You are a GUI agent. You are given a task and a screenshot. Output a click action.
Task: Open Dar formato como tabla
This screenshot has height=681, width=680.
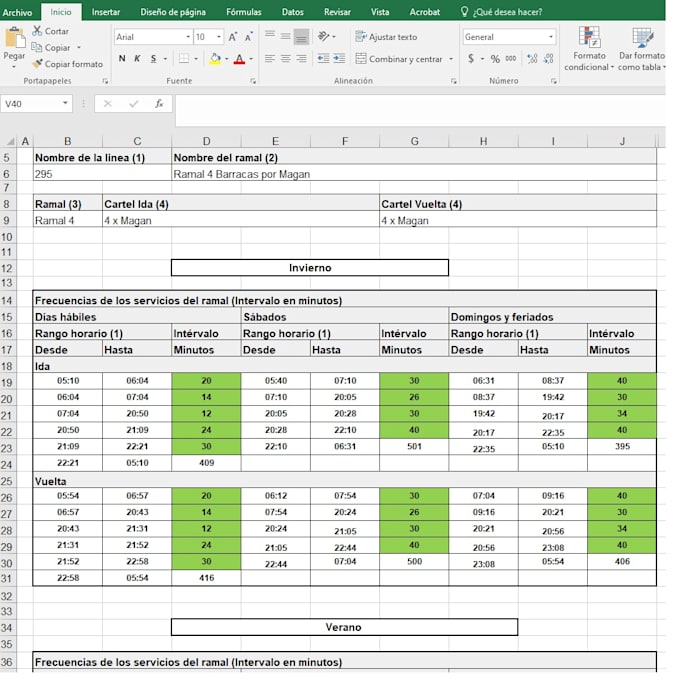click(x=641, y=48)
